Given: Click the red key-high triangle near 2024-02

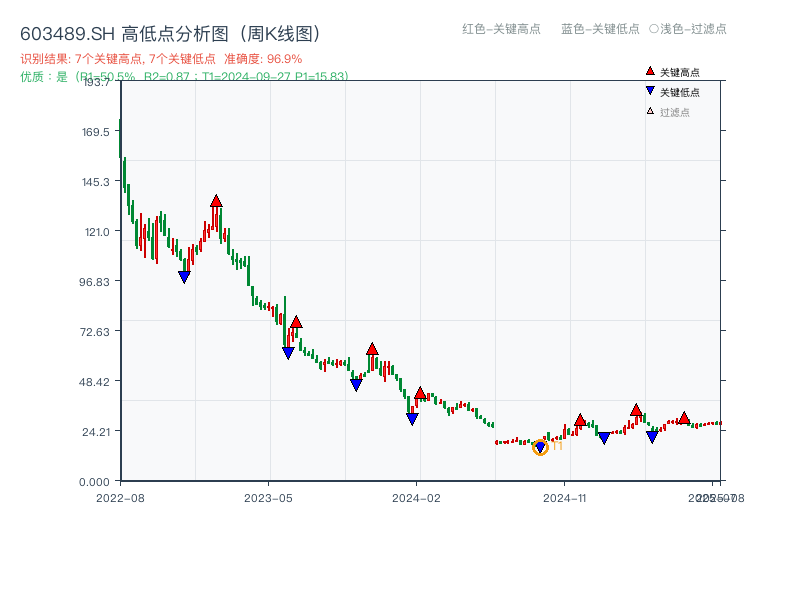Looking at the screenshot, I should (x=421, y=394).
